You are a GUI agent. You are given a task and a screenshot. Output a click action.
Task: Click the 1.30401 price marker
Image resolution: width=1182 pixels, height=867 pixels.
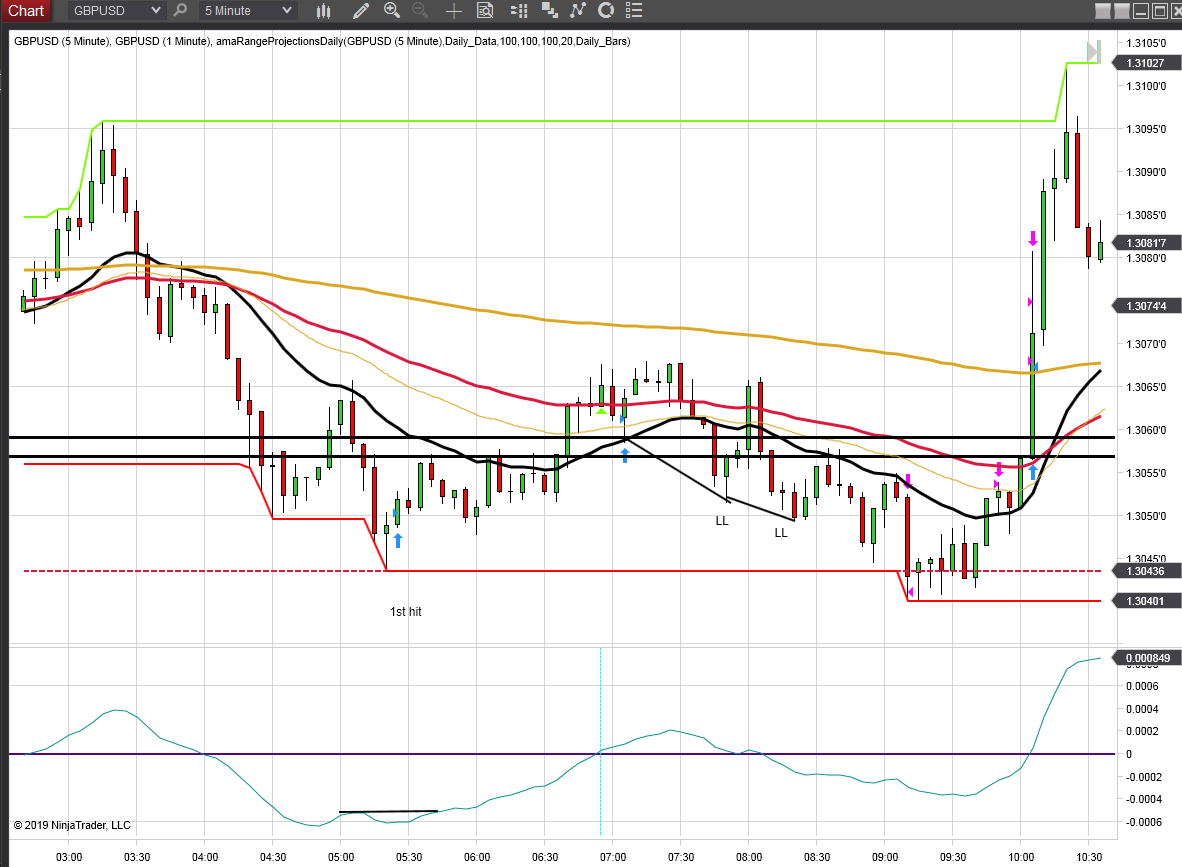1145,601
